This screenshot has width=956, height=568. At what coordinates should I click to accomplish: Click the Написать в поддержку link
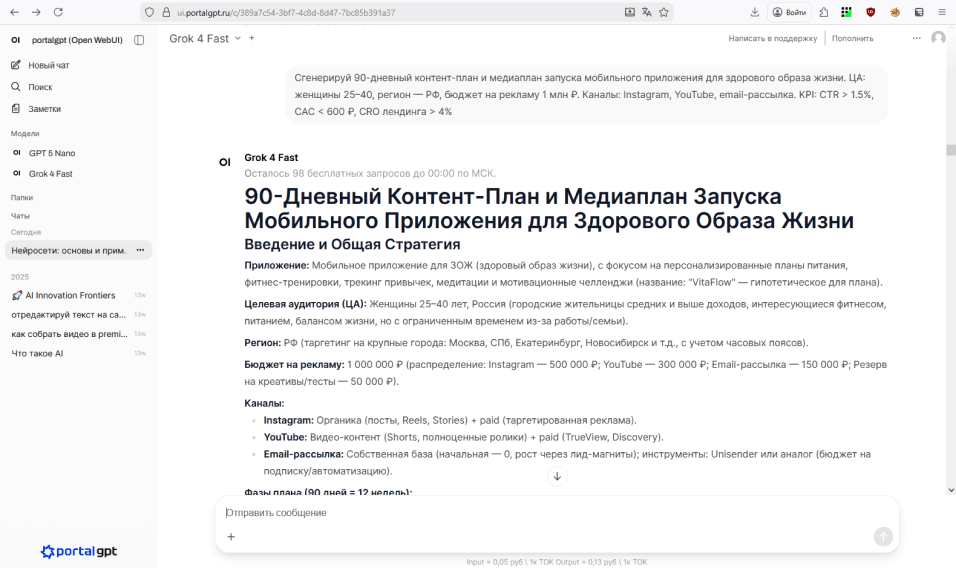point(772,38)
